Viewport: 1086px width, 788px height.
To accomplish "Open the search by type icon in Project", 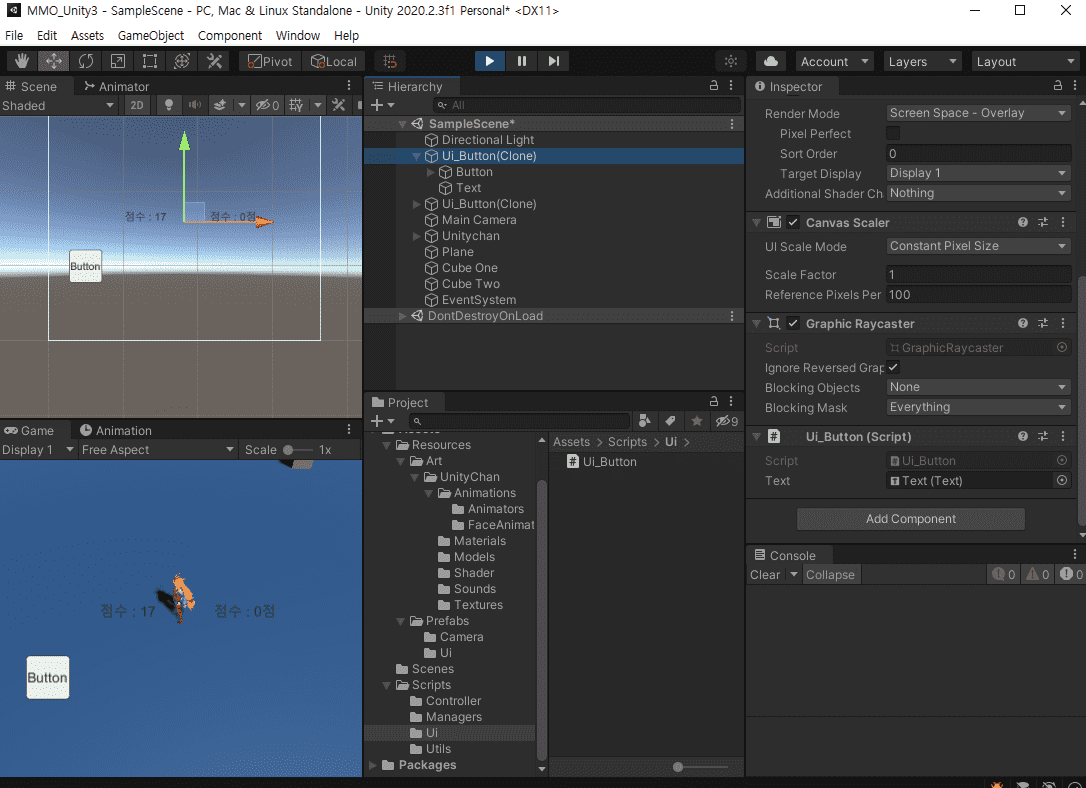I will point(645,420).
